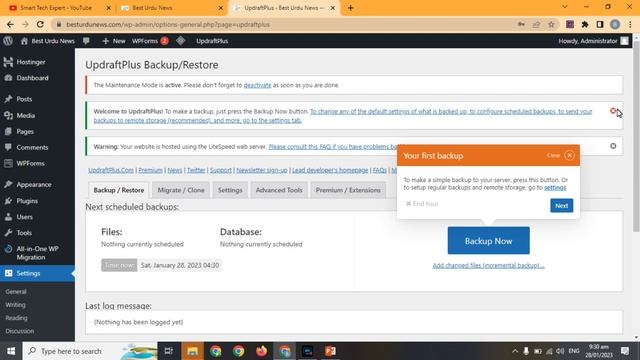
Task: Reload the page with browser refresh icon
Action: (40, 24)
